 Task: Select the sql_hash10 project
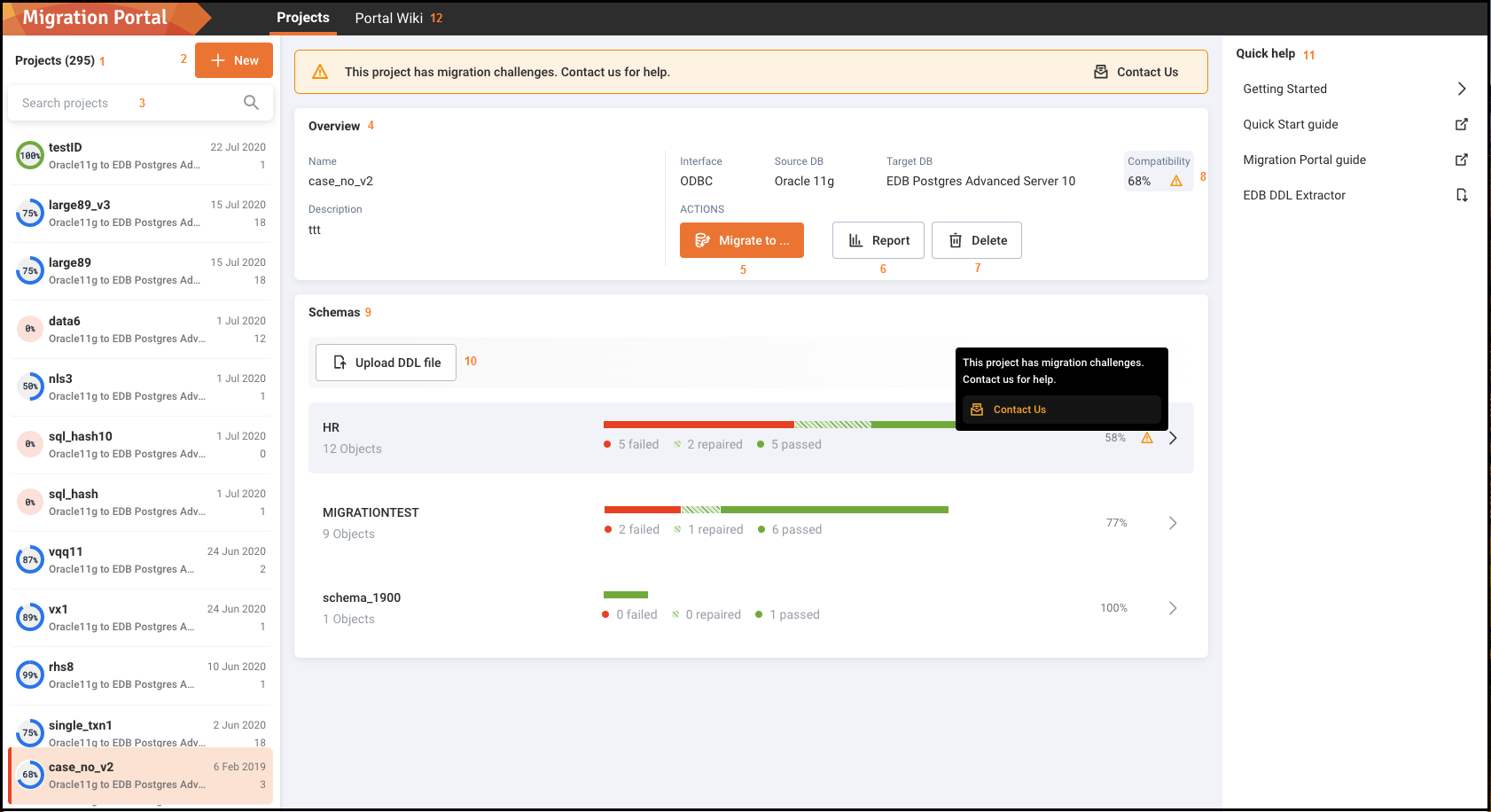(141, 445)
